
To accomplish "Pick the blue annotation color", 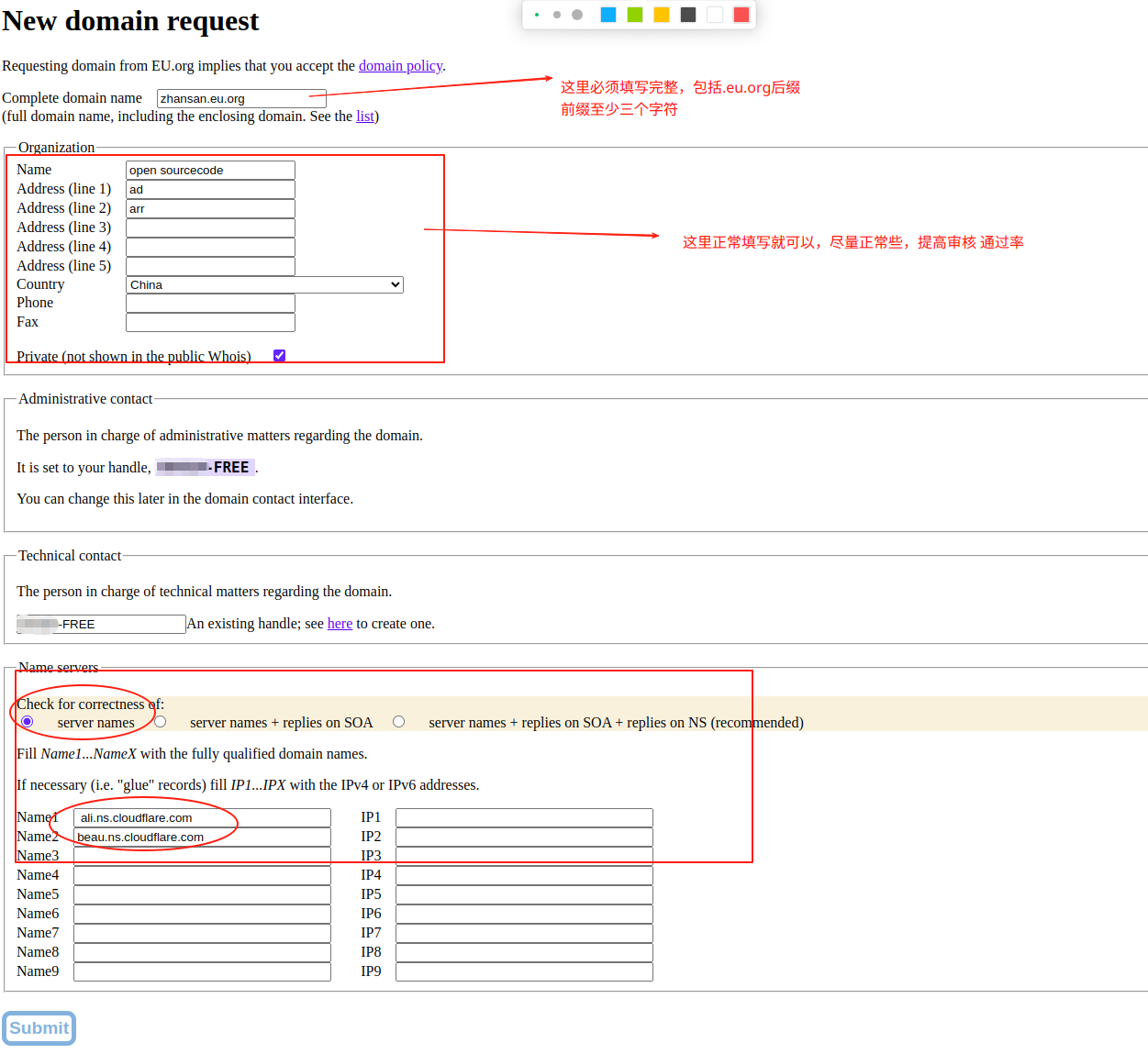I will (607, 15).
